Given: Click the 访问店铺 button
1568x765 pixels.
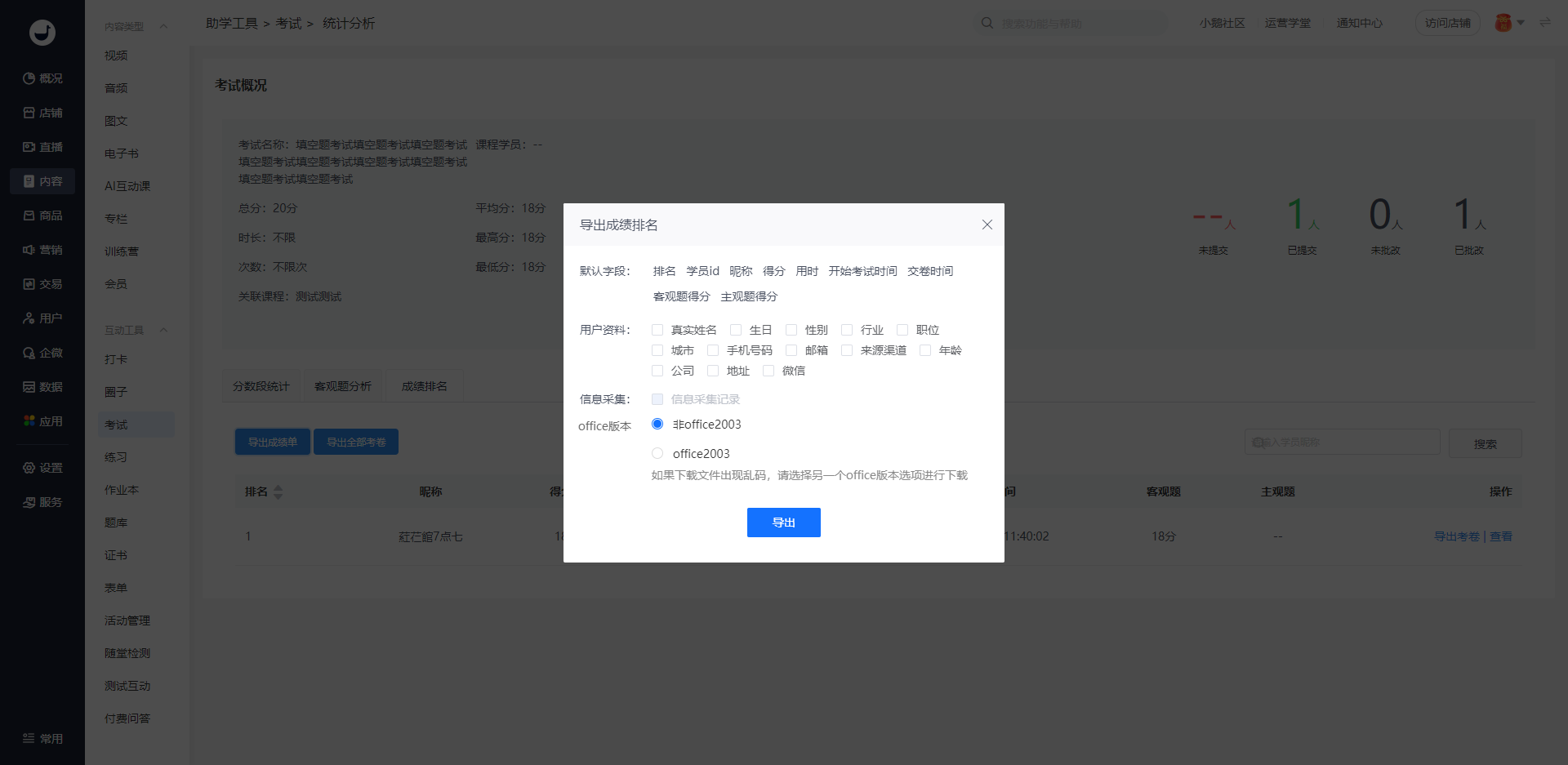Looking at the screenshot, I should (x=1447, y=23).
